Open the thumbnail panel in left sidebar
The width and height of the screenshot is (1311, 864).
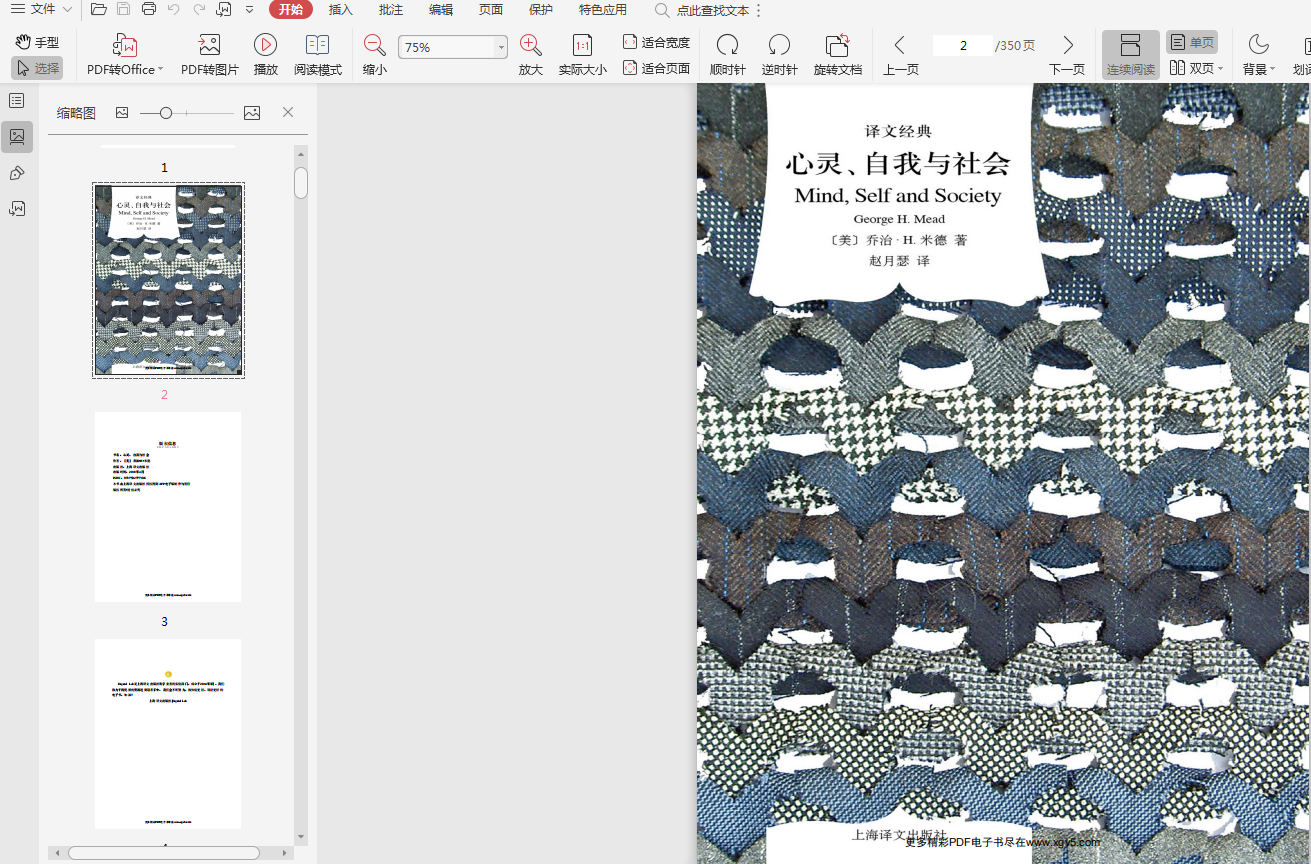click(17, 137)
